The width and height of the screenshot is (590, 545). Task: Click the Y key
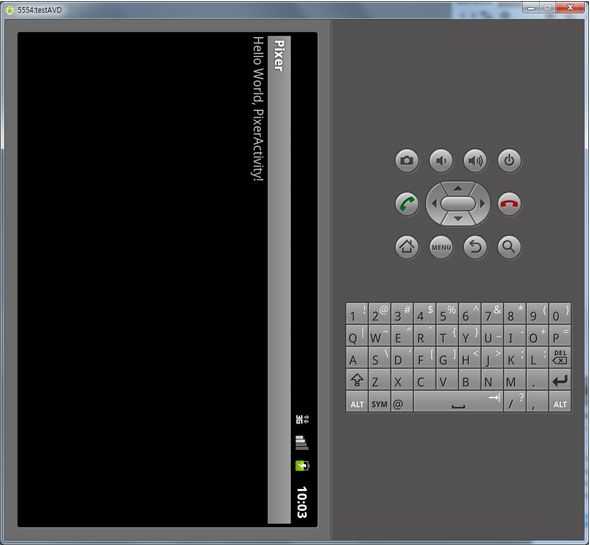[x=470, y=335]
